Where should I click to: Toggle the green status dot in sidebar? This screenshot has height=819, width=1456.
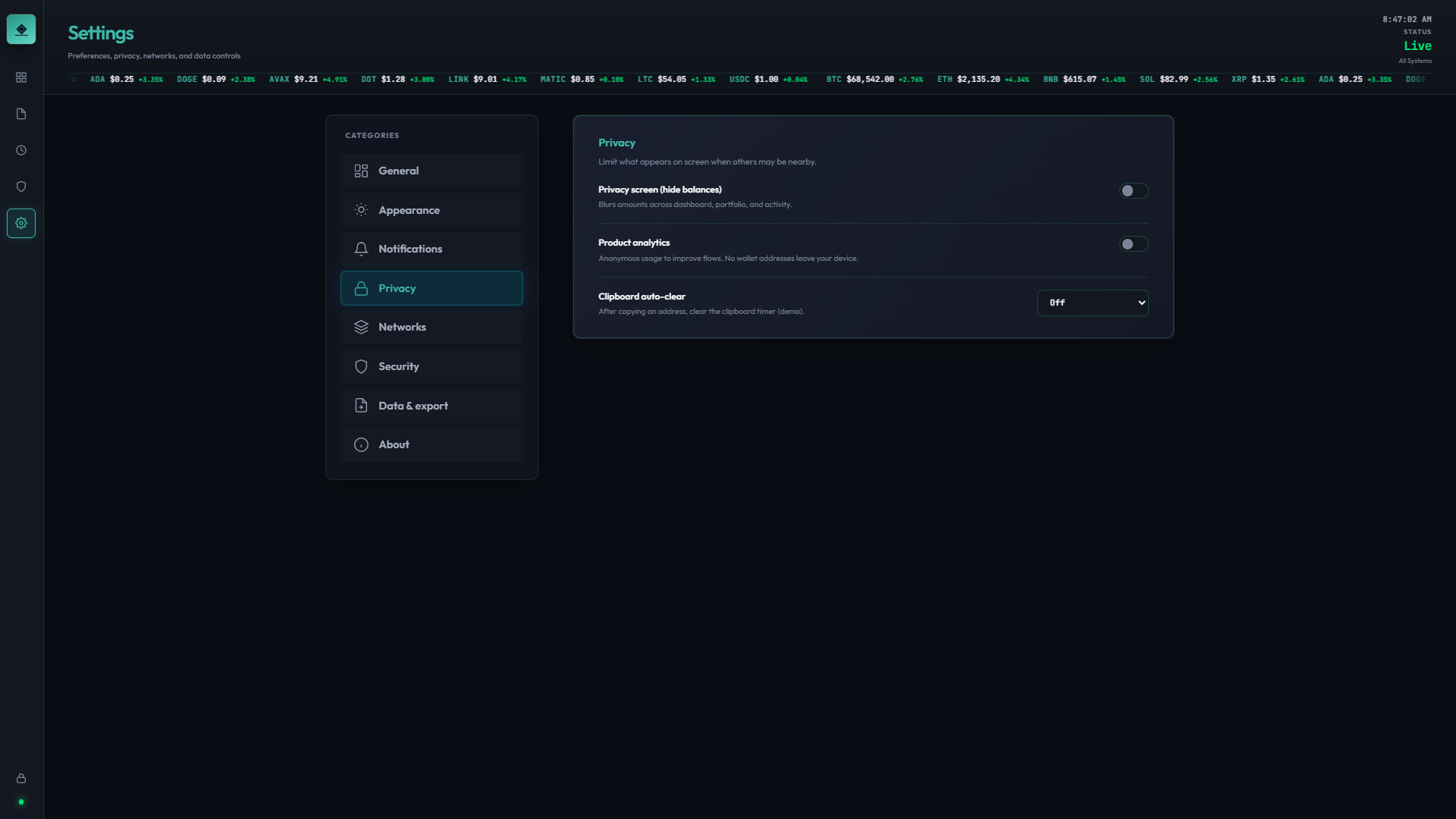pos(21,802)
